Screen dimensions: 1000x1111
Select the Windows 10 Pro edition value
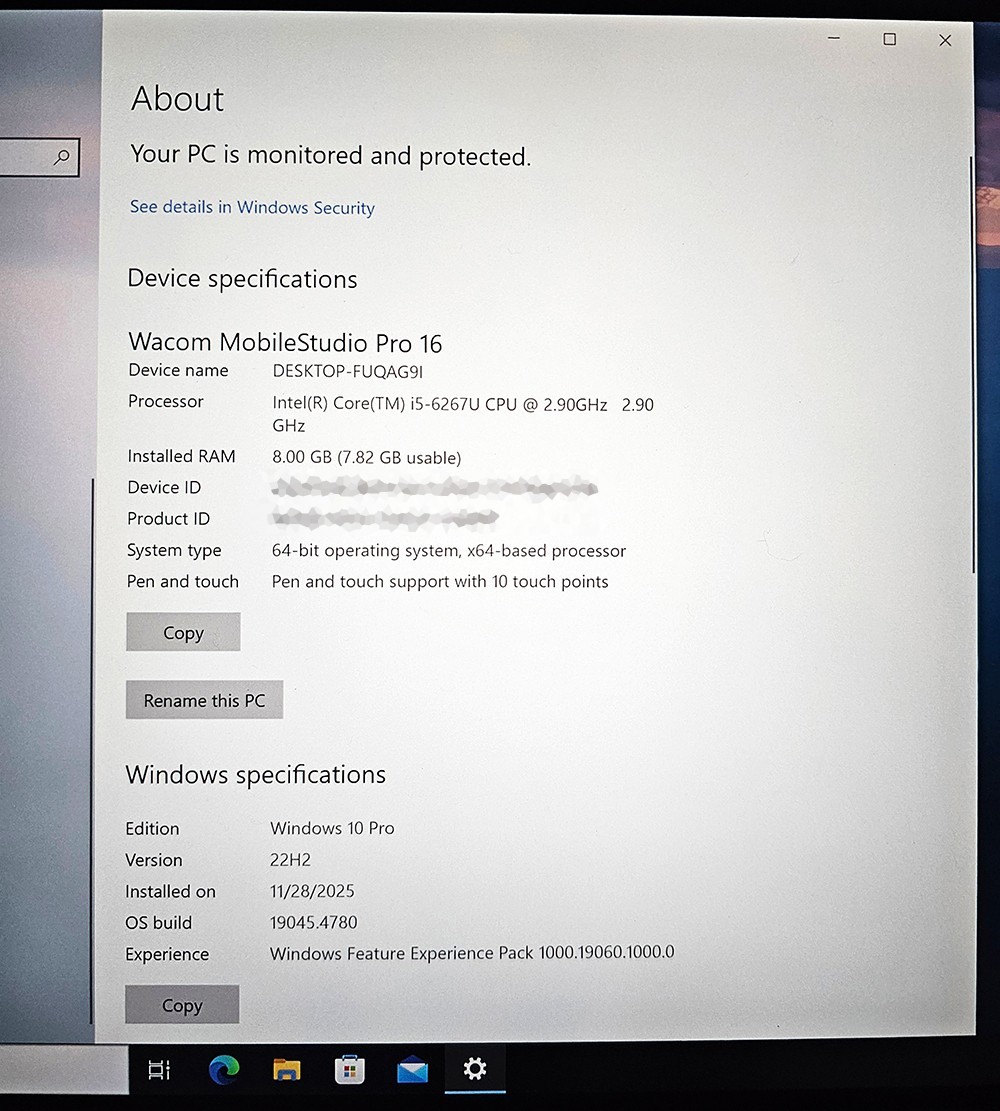[x=332, y=828]
